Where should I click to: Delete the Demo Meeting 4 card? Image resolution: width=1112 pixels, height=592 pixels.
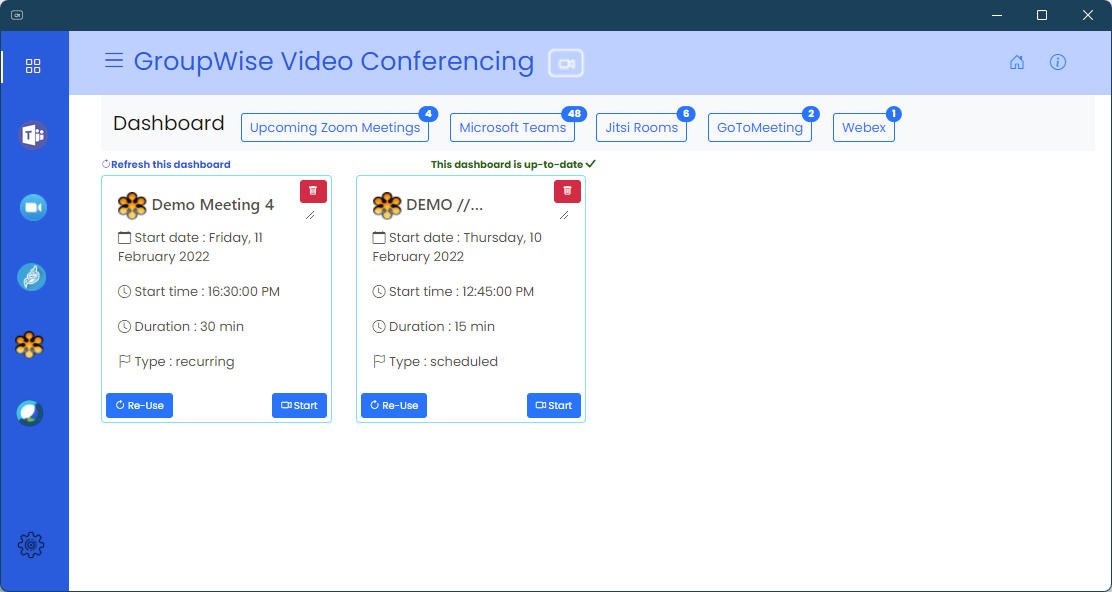pos(313,191)
